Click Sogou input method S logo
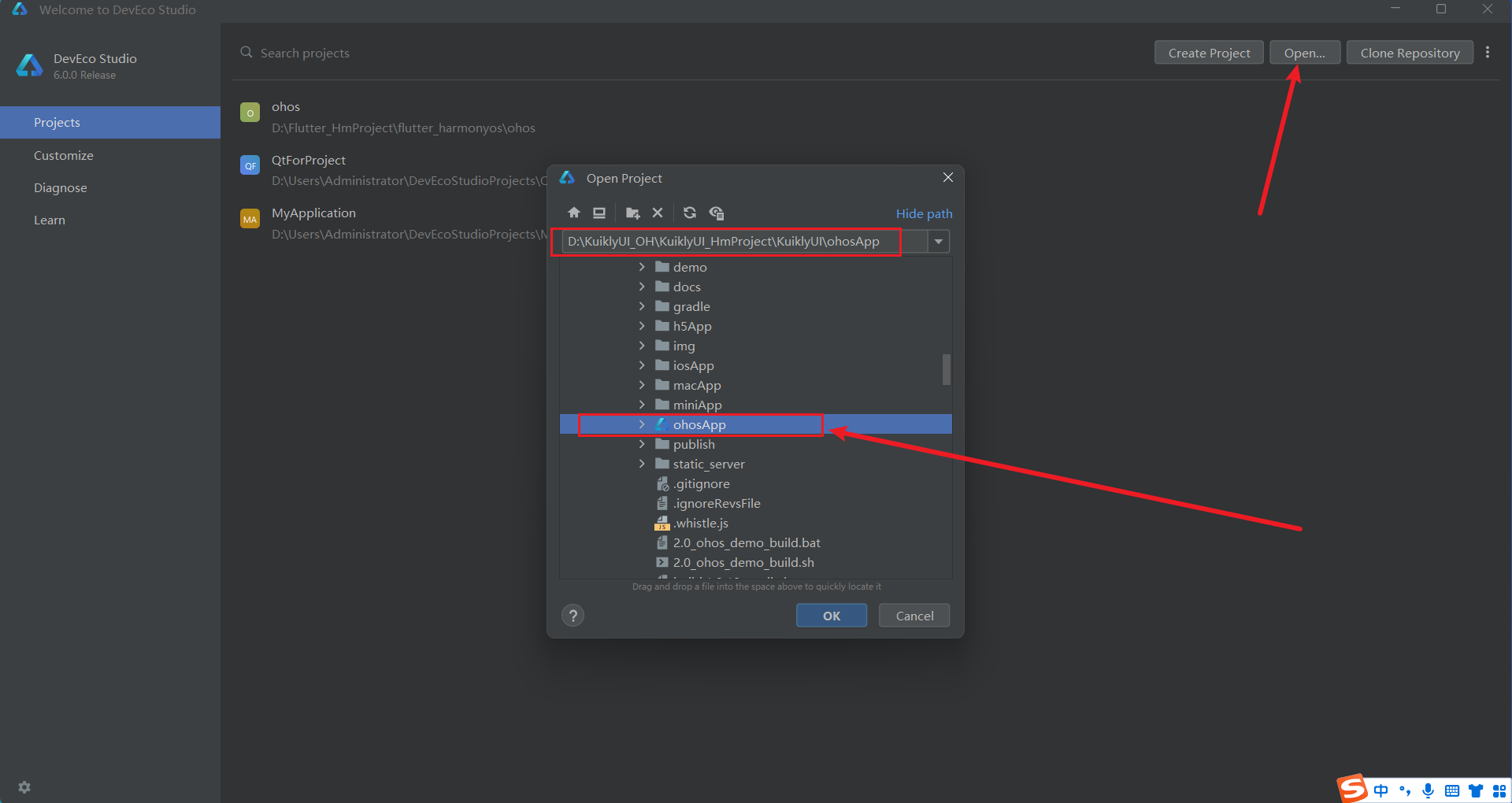1512x803 pixels. tap(1352, 788)
